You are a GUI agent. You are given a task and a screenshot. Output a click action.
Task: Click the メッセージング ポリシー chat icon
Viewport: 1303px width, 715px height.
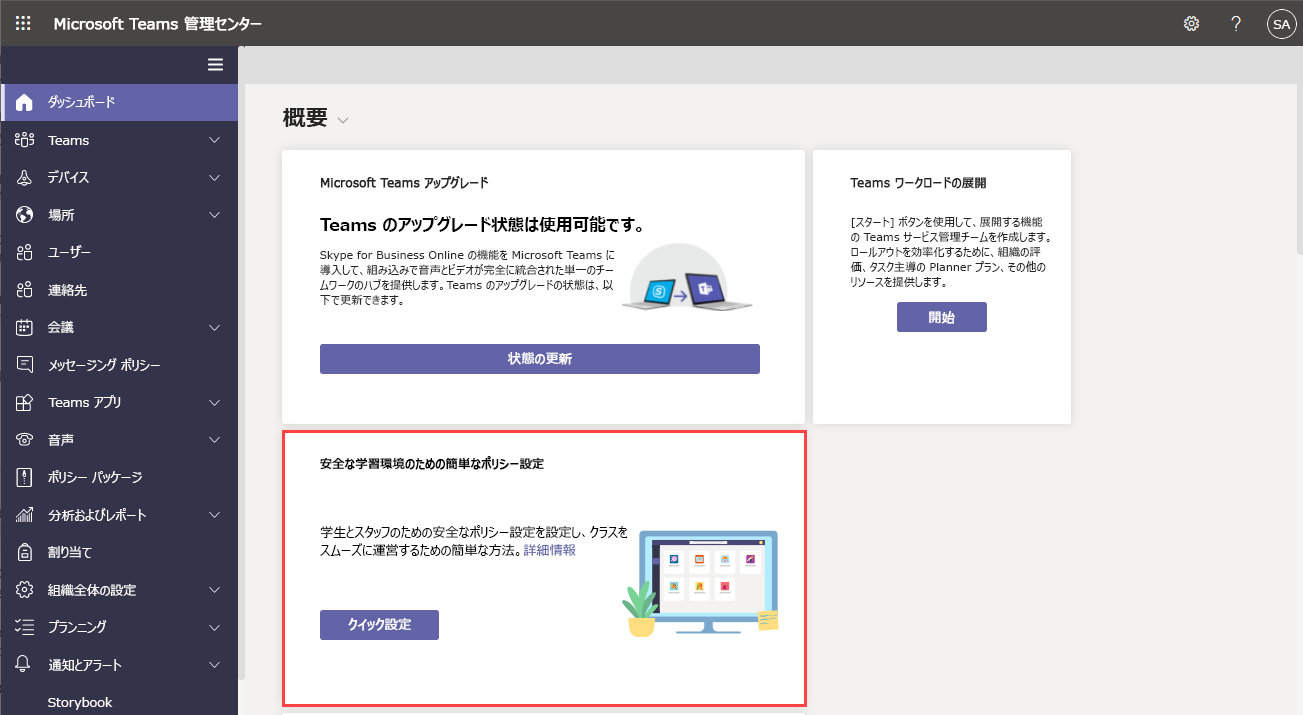pyautogui.click(x=23, y=364)
